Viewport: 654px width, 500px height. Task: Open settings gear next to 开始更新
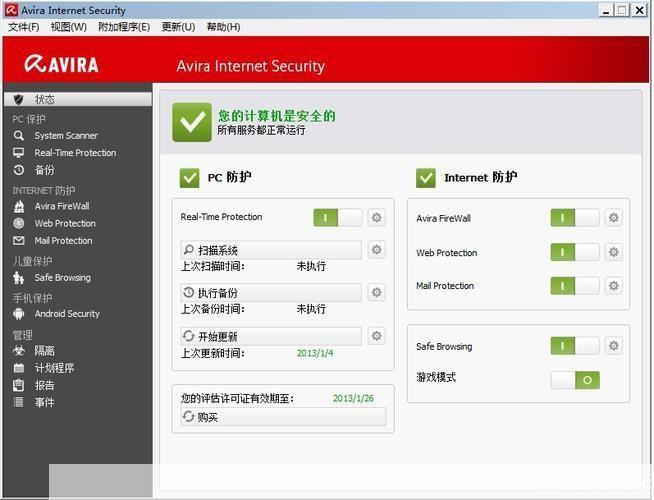click(376, 336)
